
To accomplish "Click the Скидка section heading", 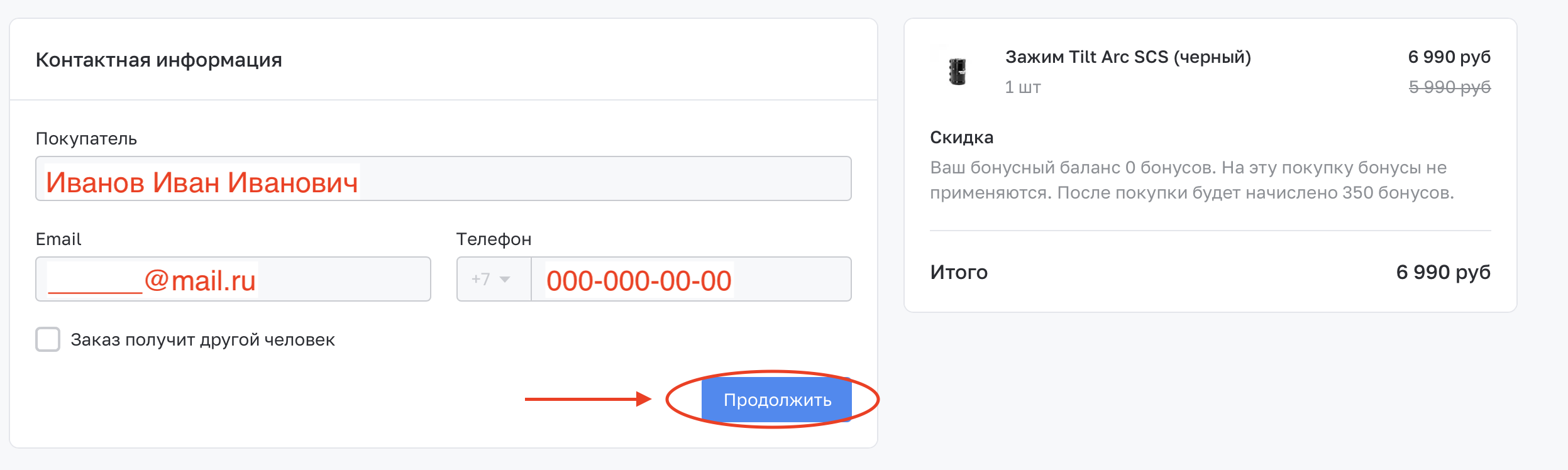I will tap(961, 138).
